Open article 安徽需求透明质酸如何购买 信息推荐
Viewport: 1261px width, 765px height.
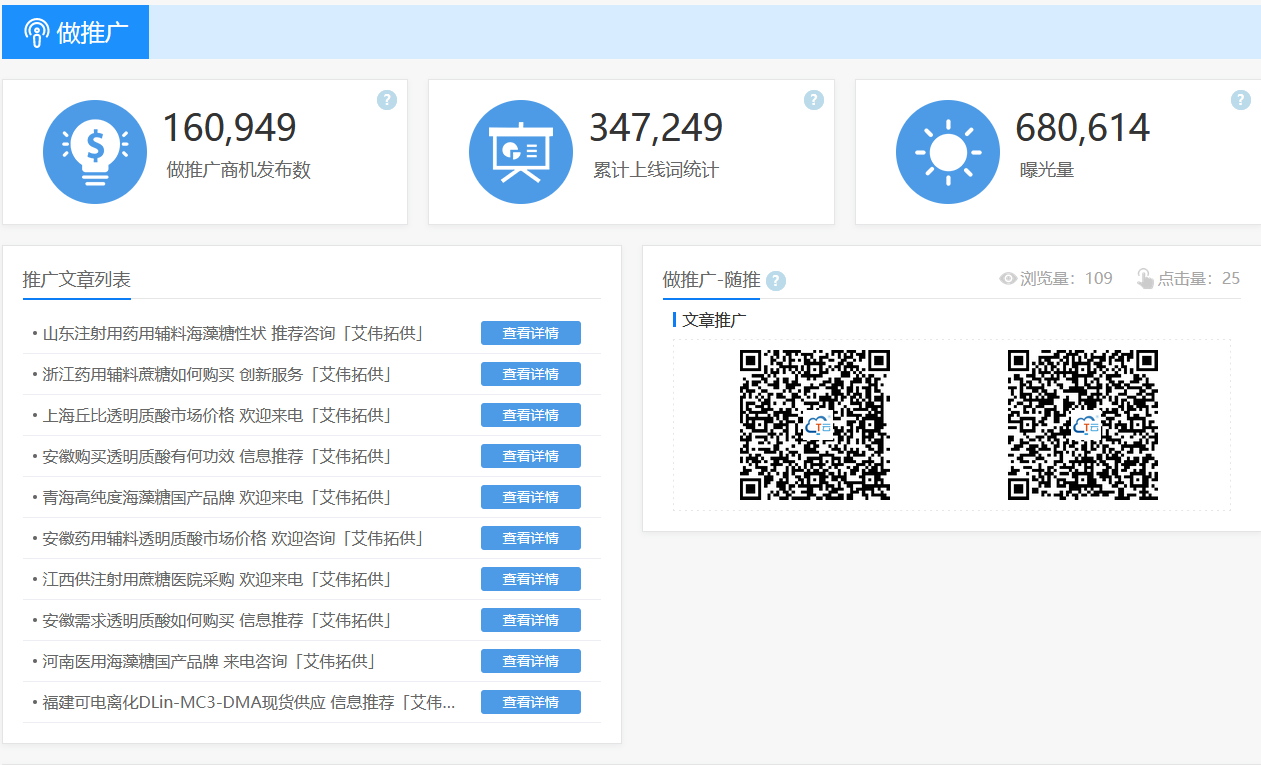(x=219, y=620)
